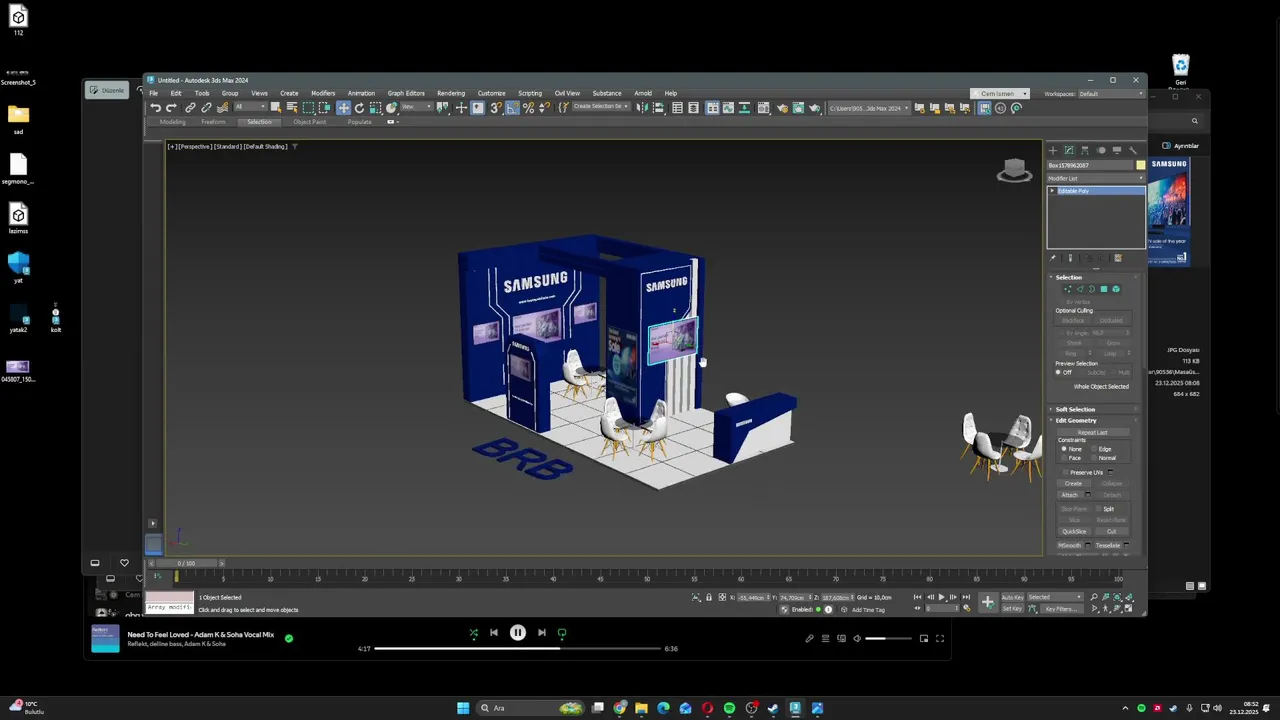Switch to the Object Paint ribbon tab
The width and height of the screenshot is (1280, 720).
pyautogui.click(x=310, y=122)
